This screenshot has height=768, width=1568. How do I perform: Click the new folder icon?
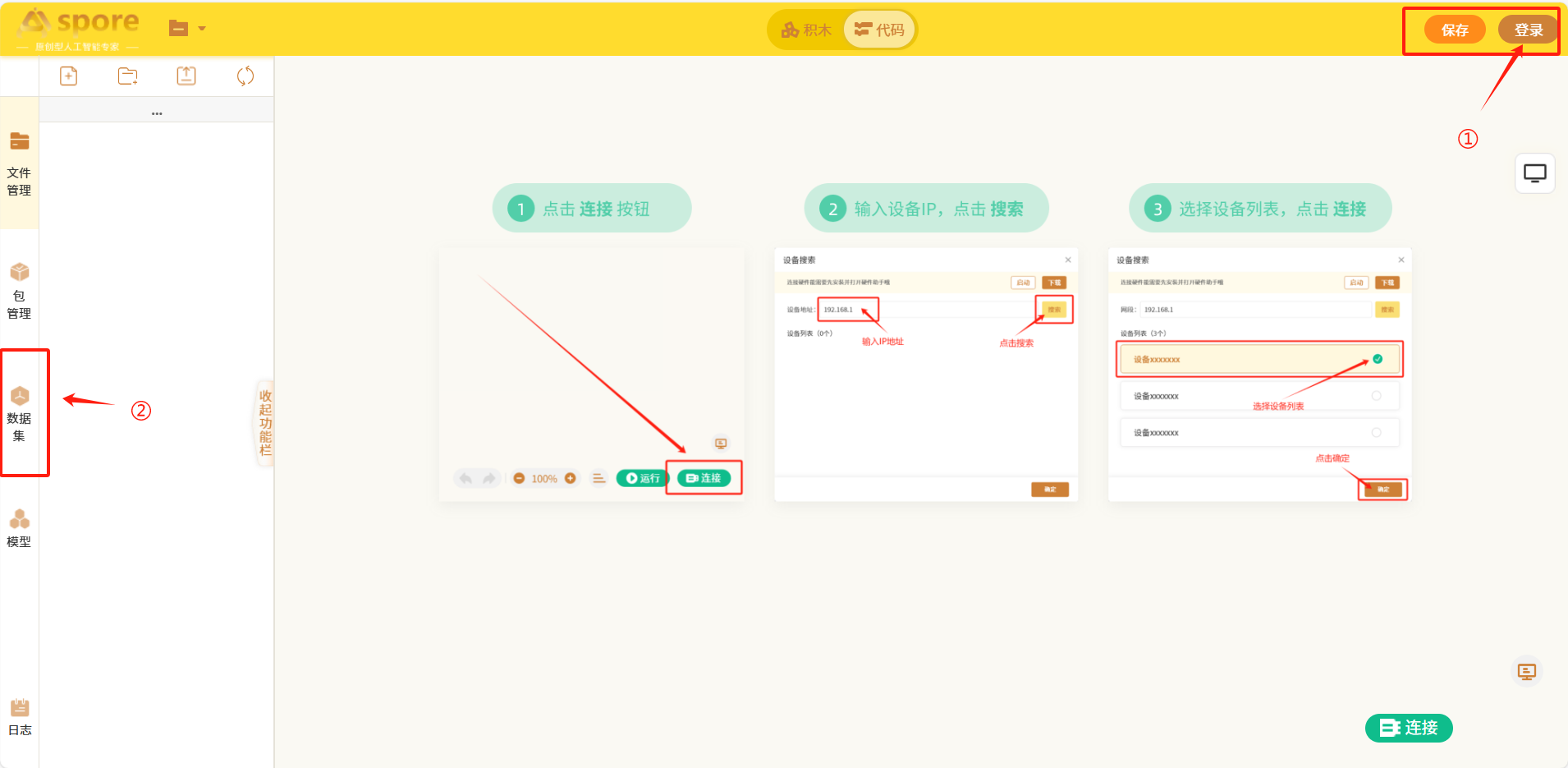pos(127,76)
